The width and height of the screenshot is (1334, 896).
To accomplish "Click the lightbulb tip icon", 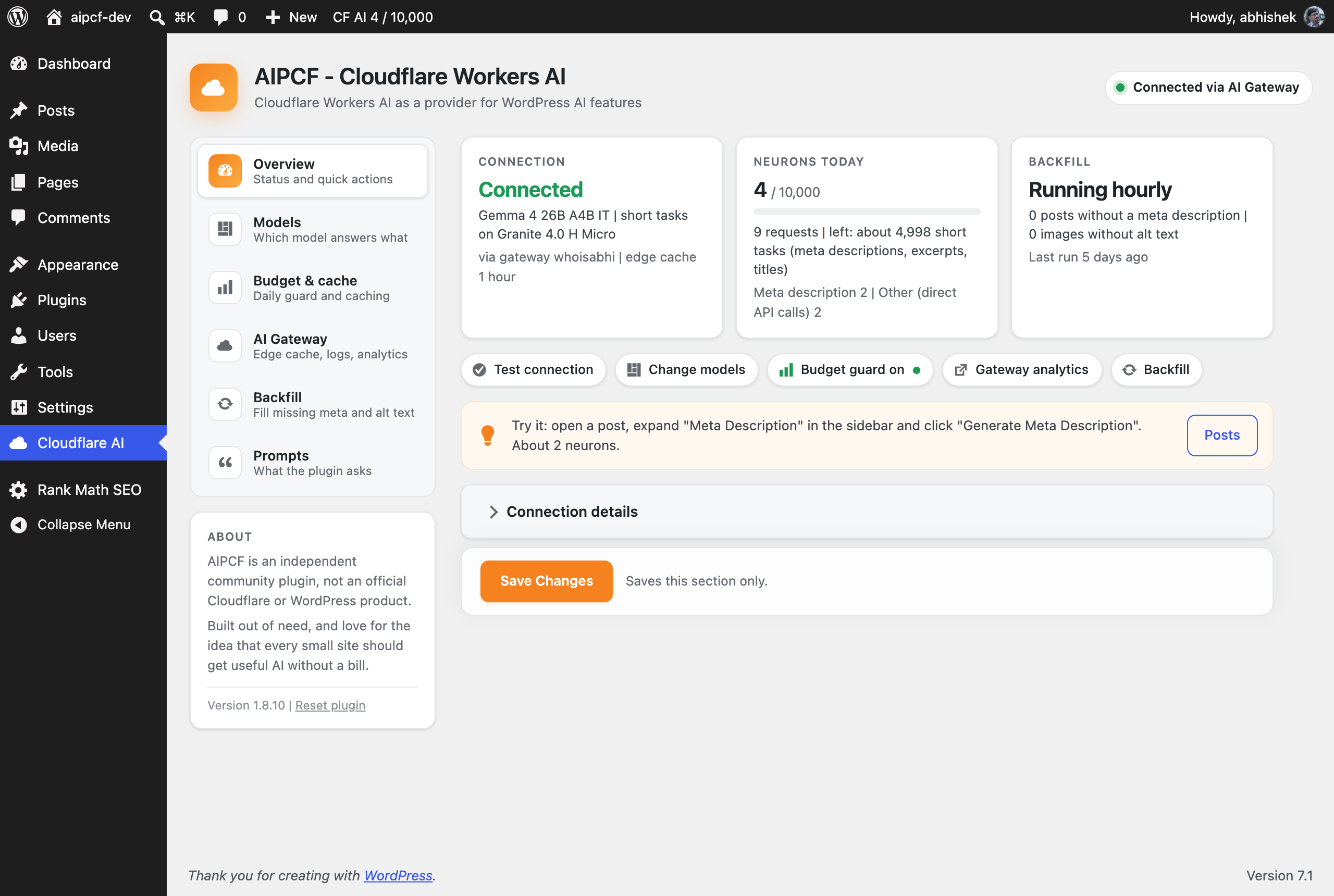I will tap(488, 435).
